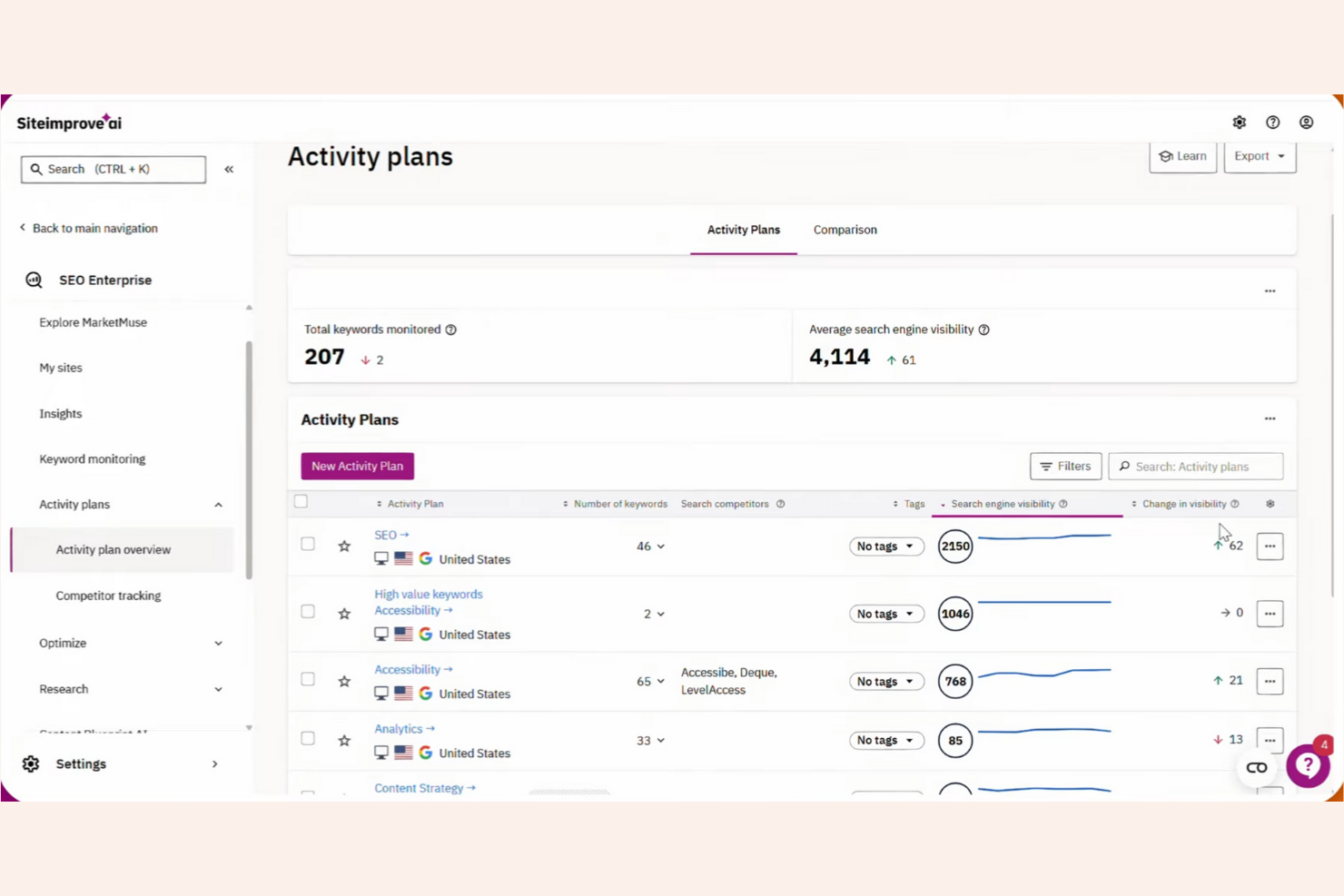This screenshot has width=1344, height=896.
Task: Open Keyword monitoring in sidebar
Action: [x=93, y=459]
